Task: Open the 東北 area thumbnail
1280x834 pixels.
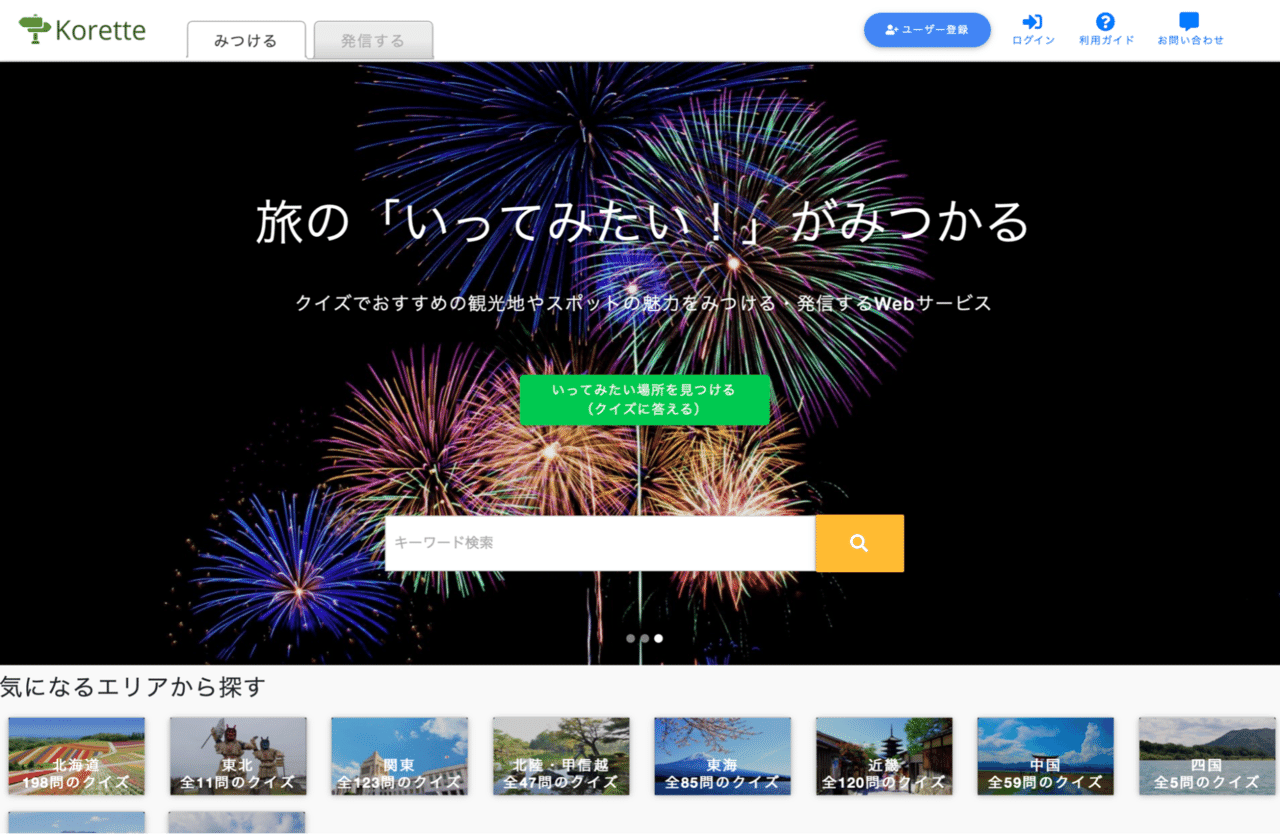Action: click(238, 756)
